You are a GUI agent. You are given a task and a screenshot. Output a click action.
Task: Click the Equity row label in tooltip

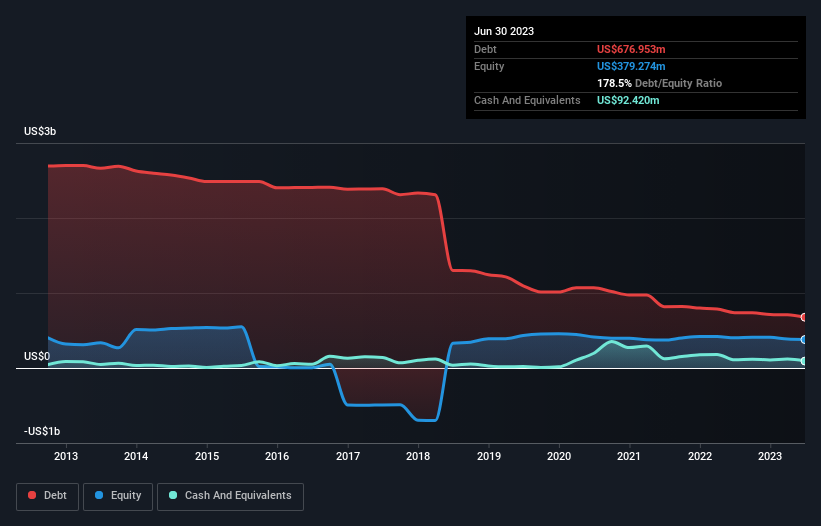click(x=489, y=66)
